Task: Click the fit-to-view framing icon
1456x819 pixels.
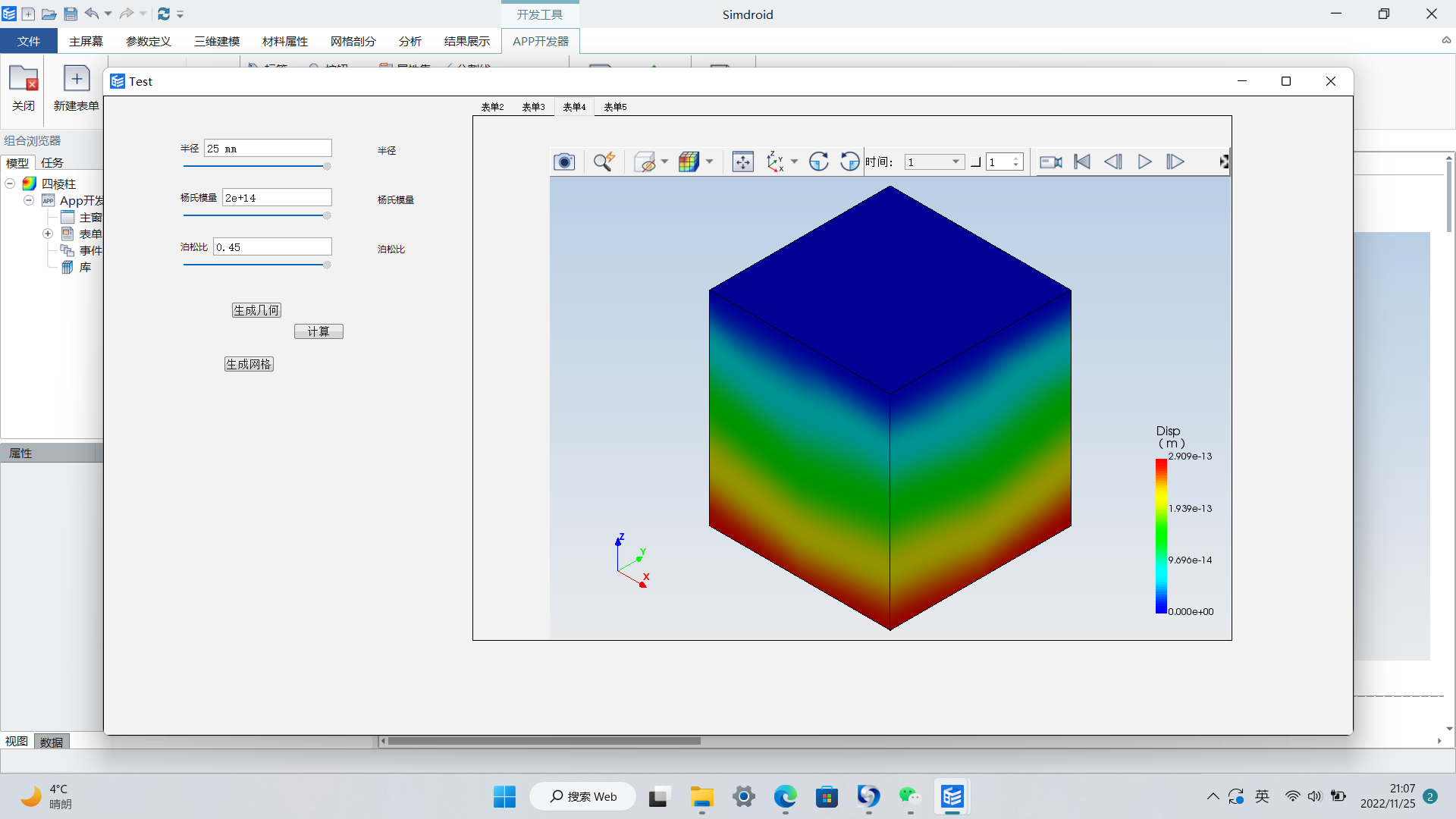Action: (x=742, y=161)
